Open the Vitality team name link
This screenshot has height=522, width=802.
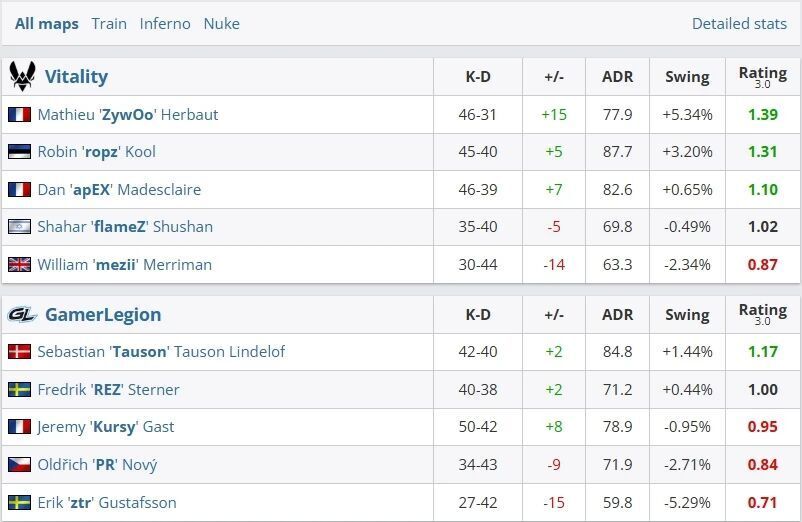(76, 76)
